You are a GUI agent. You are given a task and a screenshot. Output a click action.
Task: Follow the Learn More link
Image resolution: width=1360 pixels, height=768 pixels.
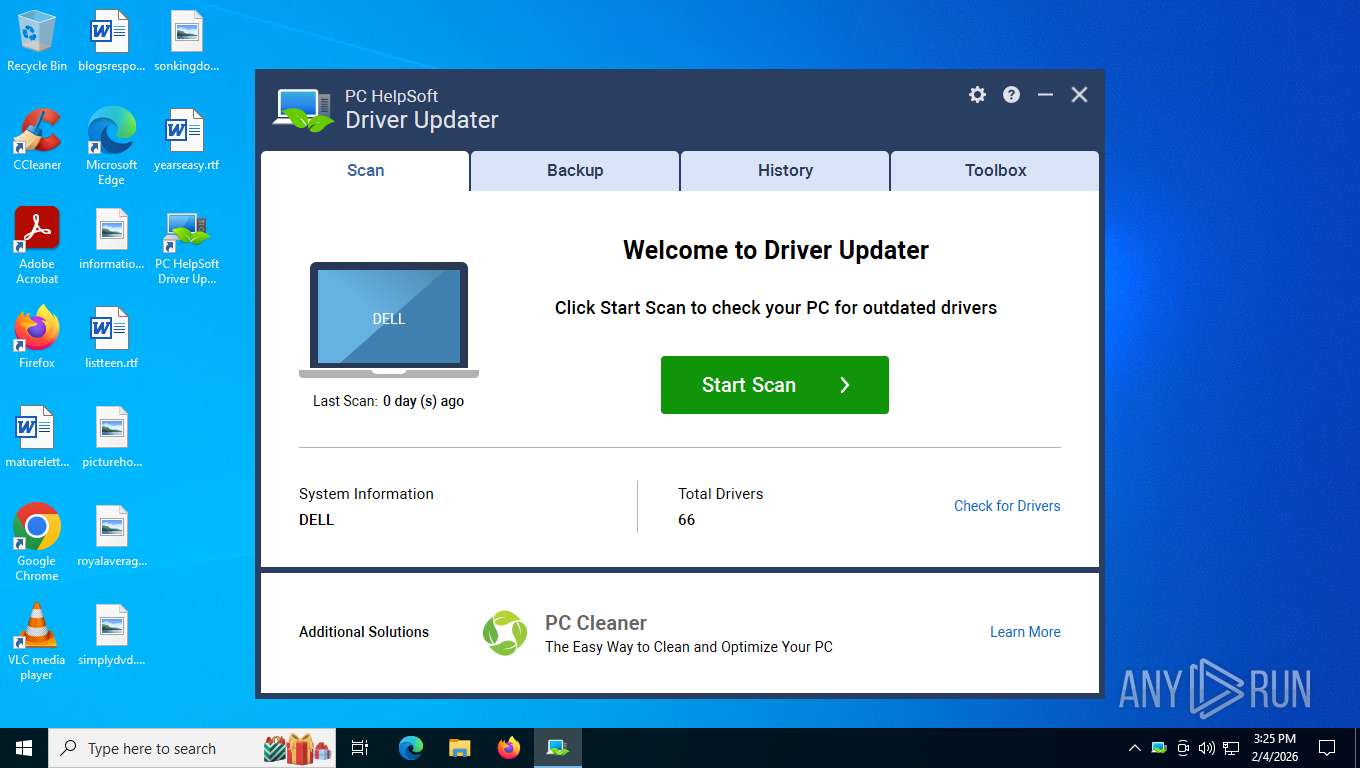click(1025, 632)
